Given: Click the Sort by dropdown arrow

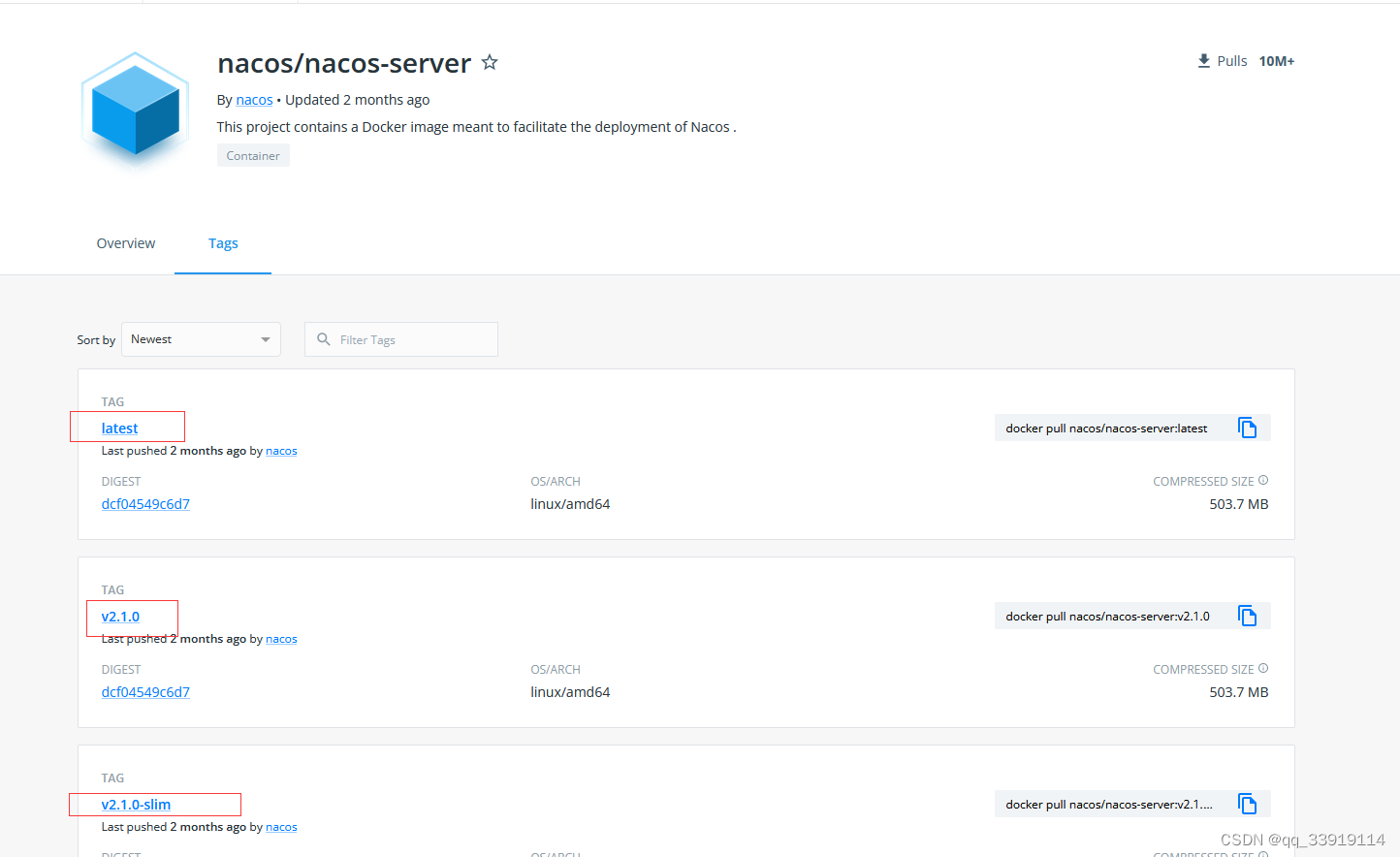Looking at the screenshot, I should point(265,338).
